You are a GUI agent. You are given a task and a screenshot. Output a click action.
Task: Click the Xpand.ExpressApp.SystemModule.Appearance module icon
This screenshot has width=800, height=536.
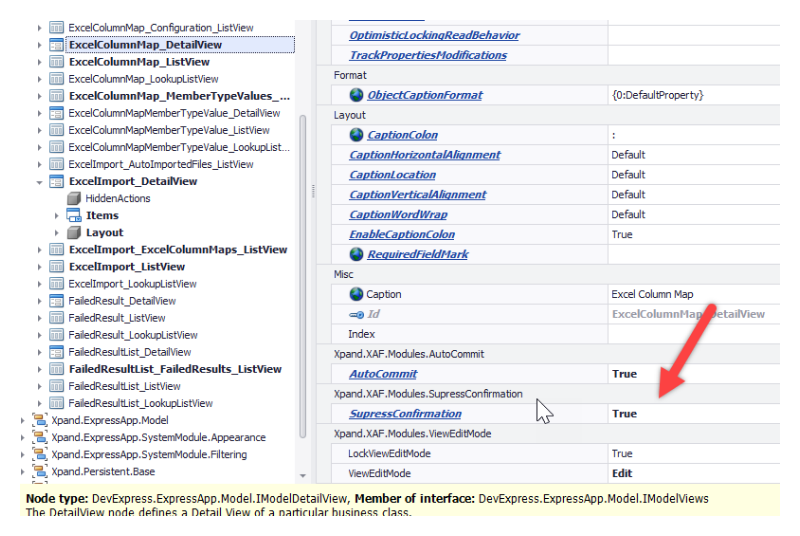click(39, 438)
